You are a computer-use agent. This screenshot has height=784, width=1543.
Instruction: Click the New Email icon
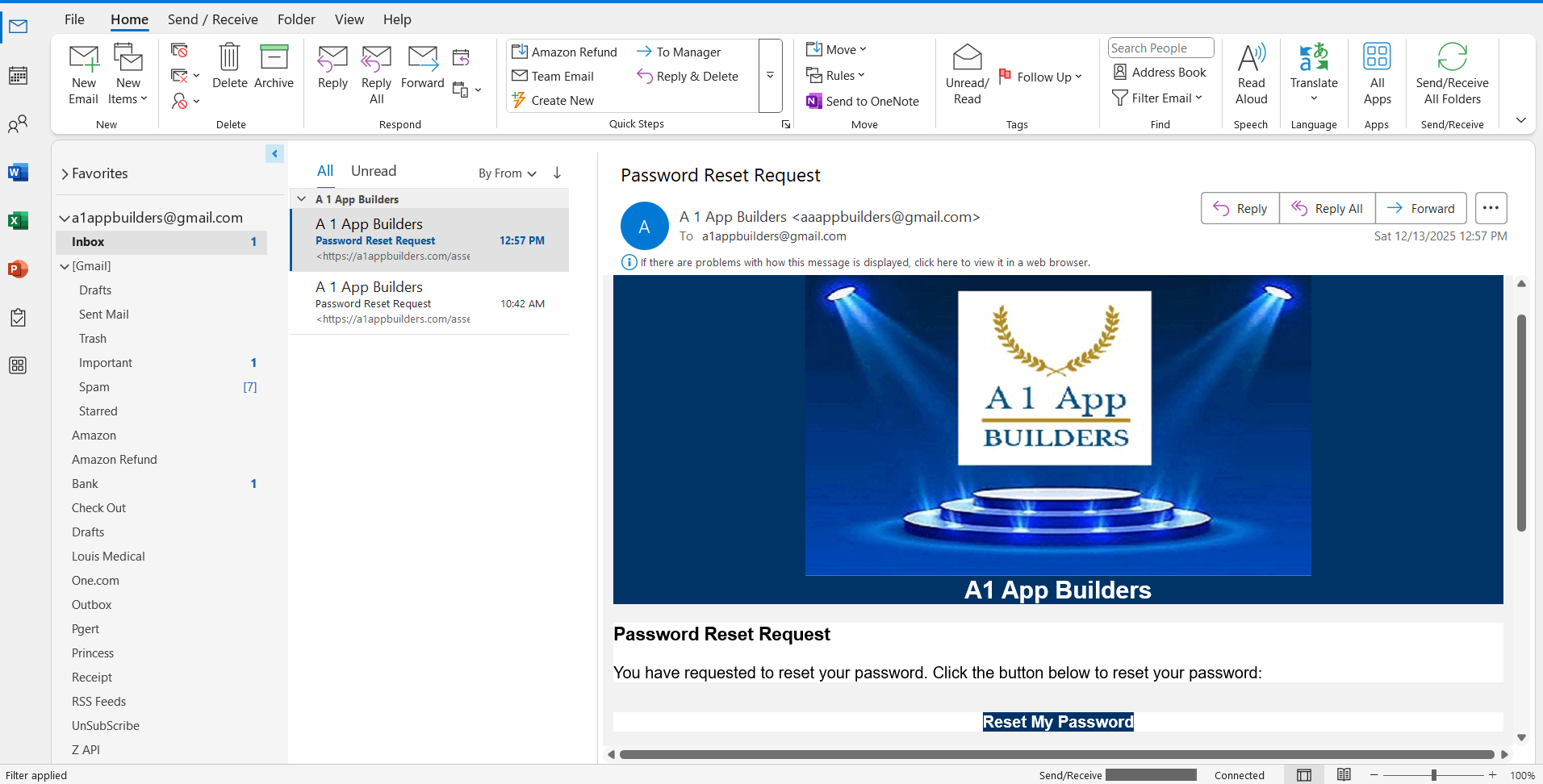tap(83, 73)
